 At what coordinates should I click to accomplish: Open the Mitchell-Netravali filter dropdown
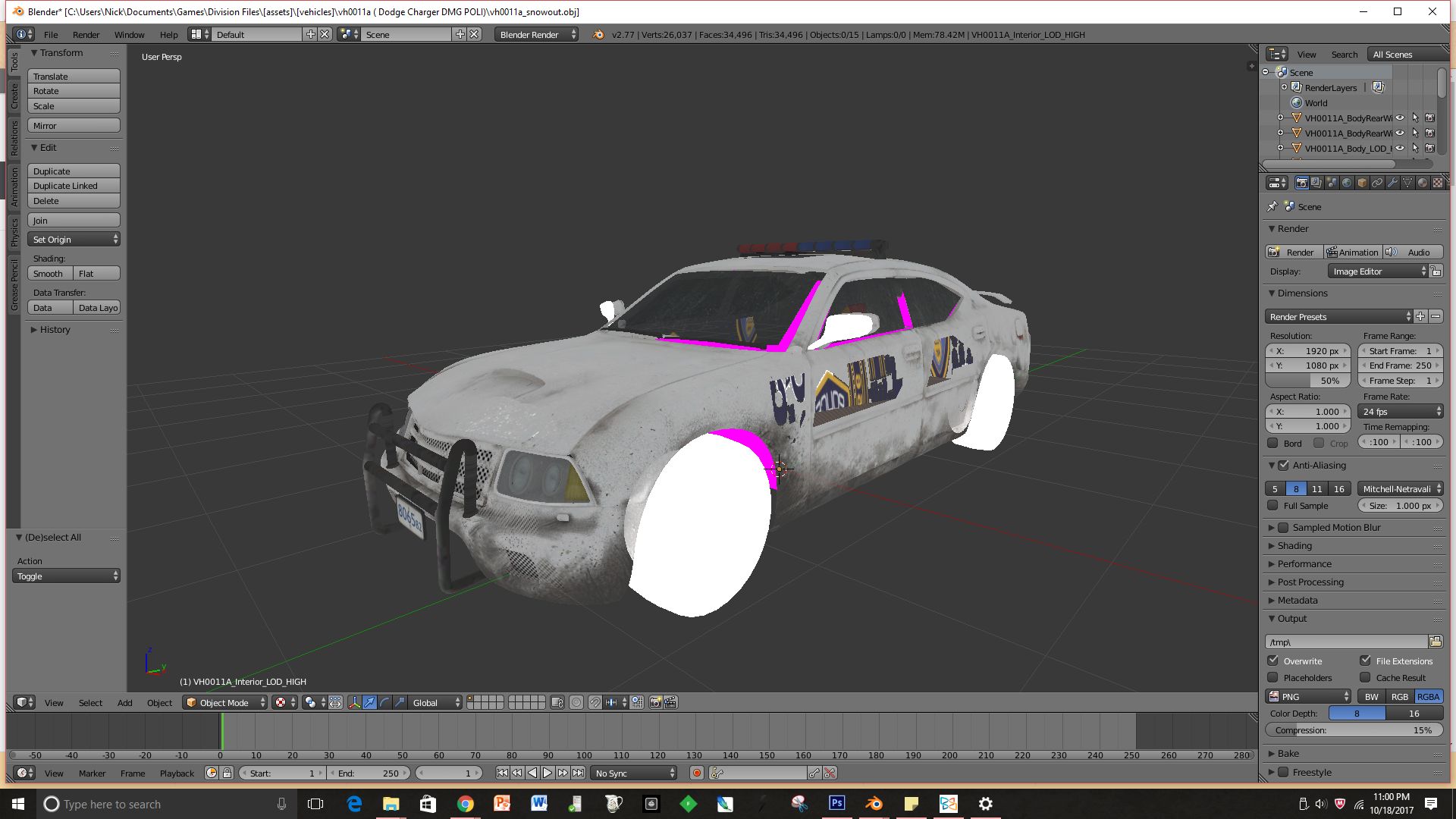tap(1400, 488)
